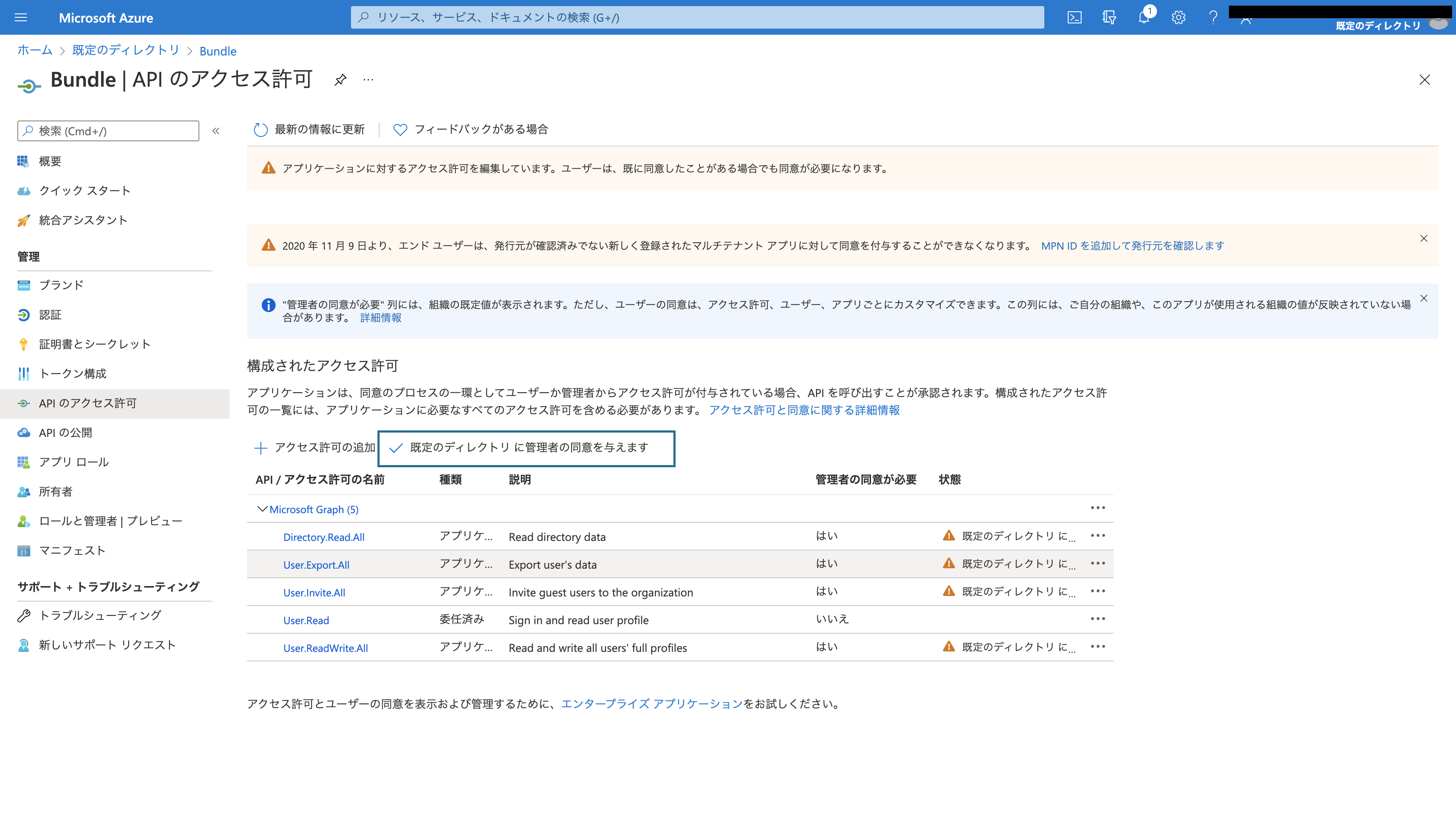
Task: Open Cloud Shell from the top bar
Action: coord(1075,17)
